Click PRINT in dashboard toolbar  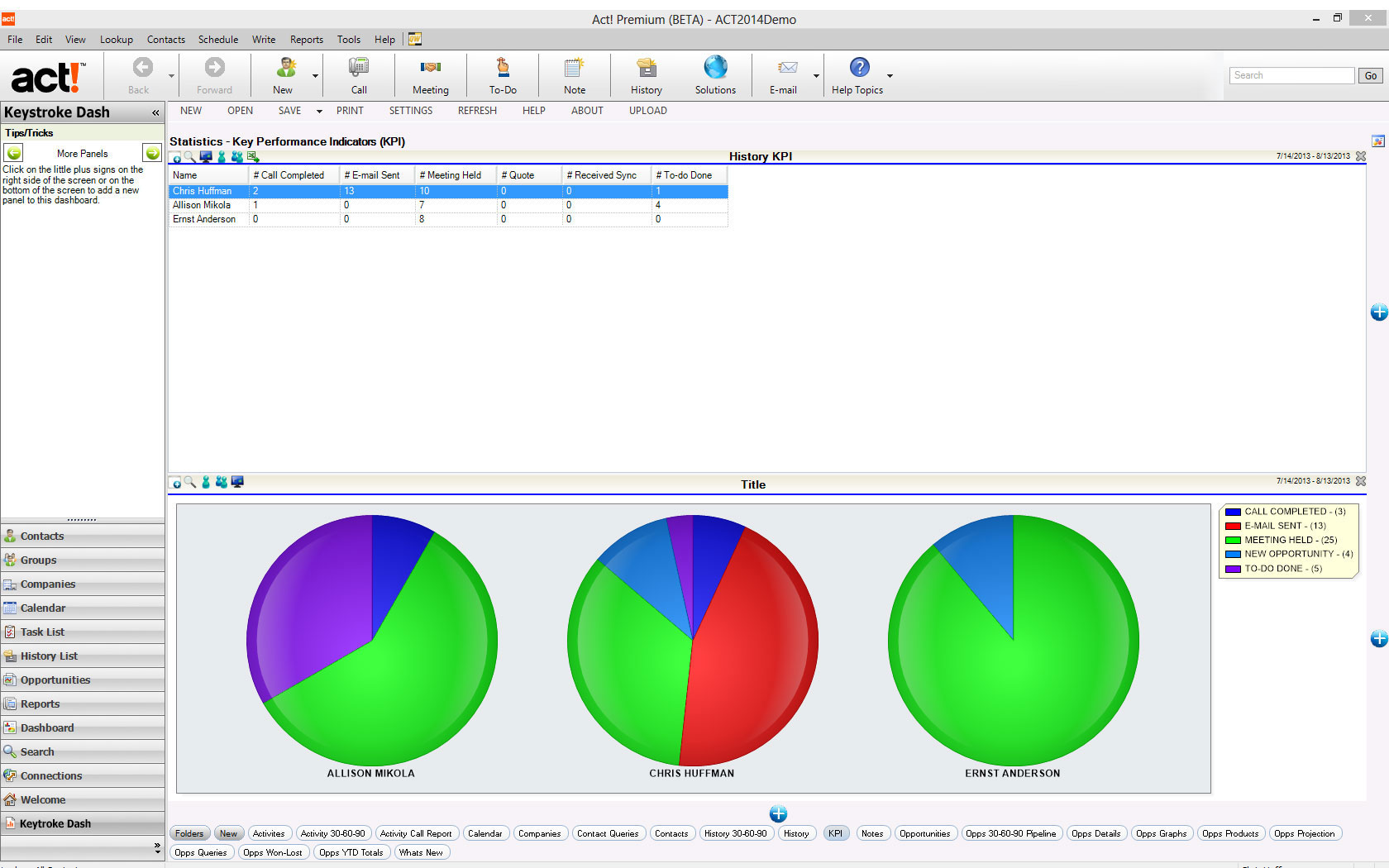(x=350, y=111)
